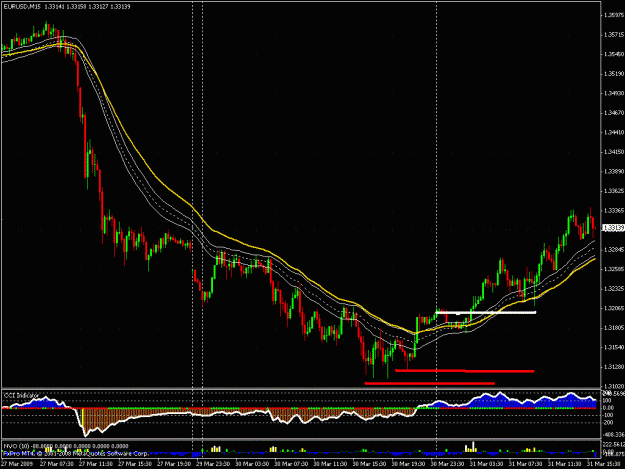Click the 30 Mar 19:30 time label
Viewport: 625px width, 469px height.
(x=408, y=464)
